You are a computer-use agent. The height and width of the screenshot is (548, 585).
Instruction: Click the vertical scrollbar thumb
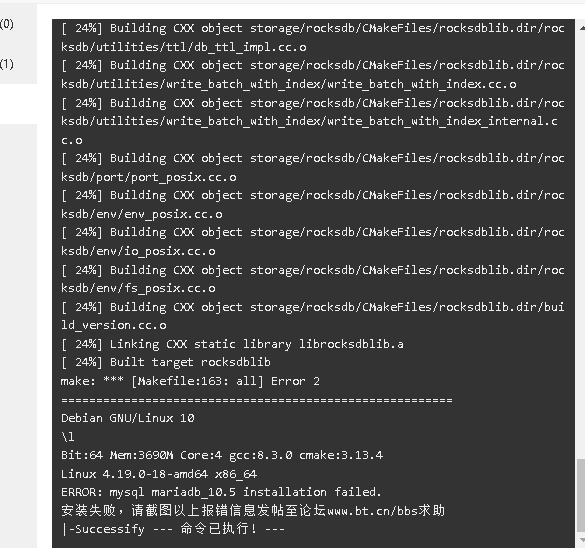581,495
